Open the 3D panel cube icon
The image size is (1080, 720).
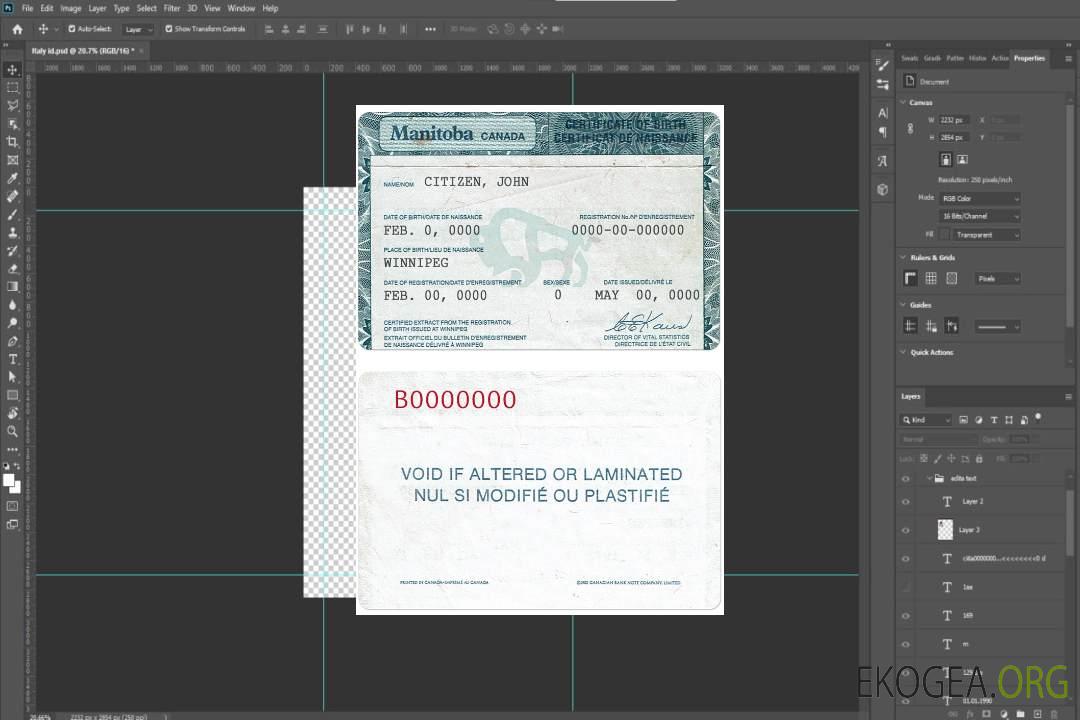pyautogui.click(x=882, y=189)
